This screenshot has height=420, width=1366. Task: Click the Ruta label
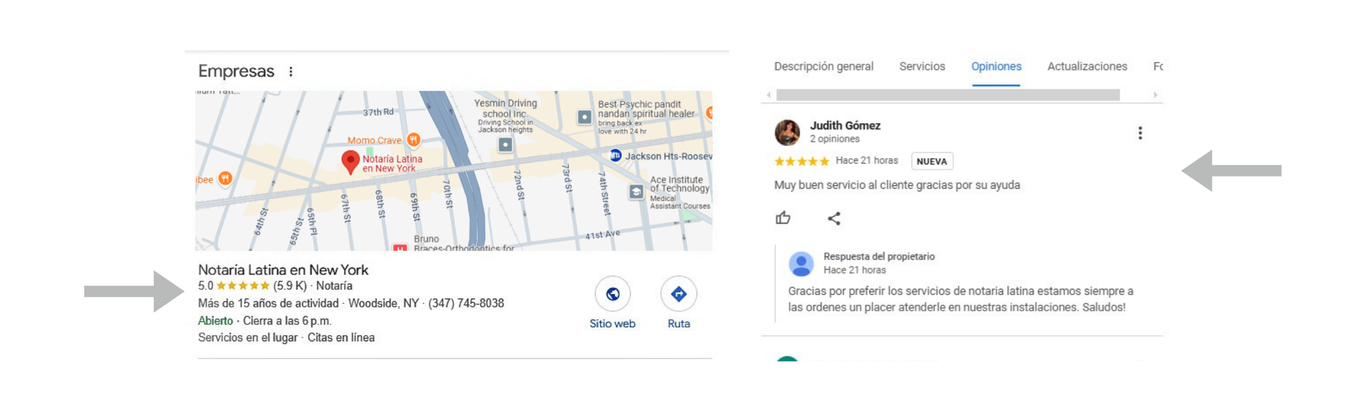pos(678,324)
